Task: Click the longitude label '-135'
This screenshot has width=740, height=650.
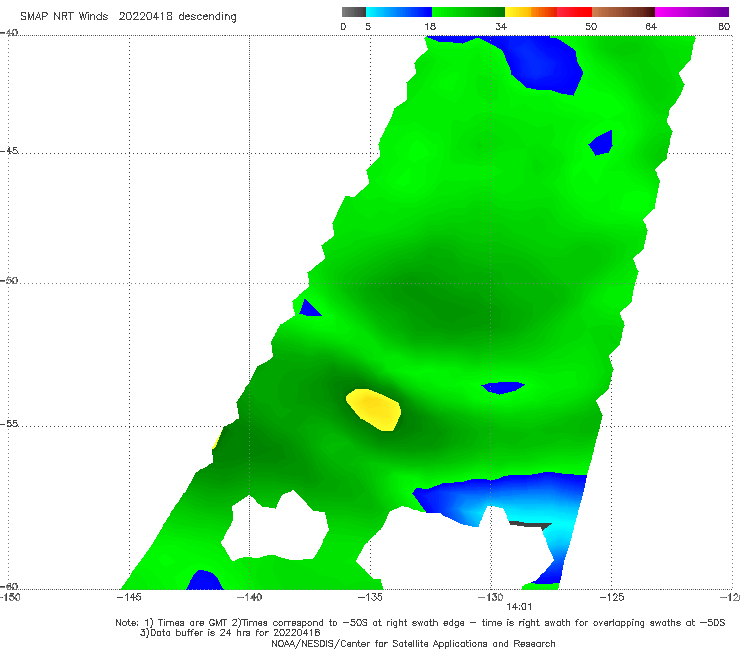Action: click(370, 597)
